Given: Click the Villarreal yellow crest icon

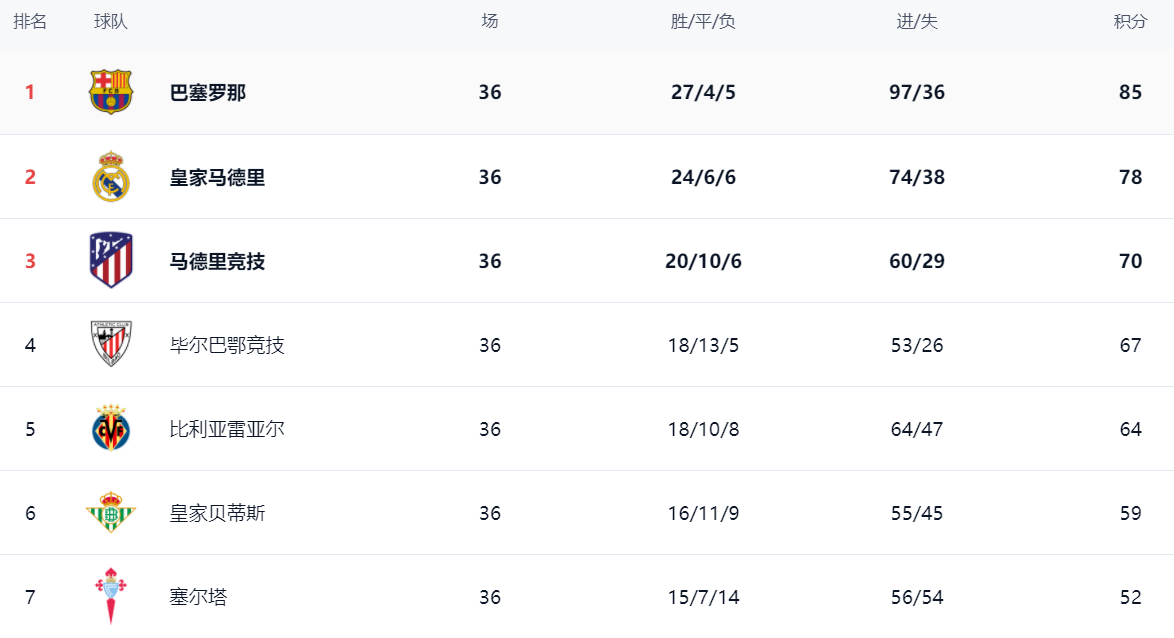Looking at the screenshot, I should point(111,428).
